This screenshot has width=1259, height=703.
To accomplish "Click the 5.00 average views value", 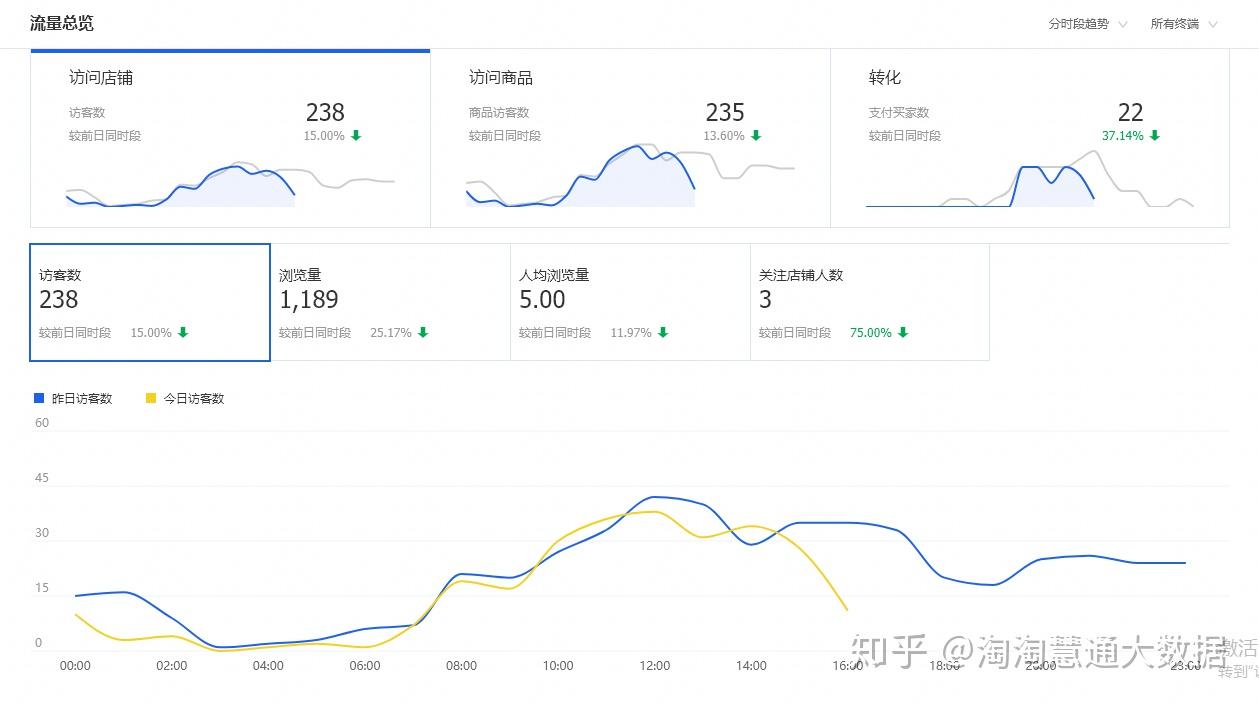I will [542, 299].
